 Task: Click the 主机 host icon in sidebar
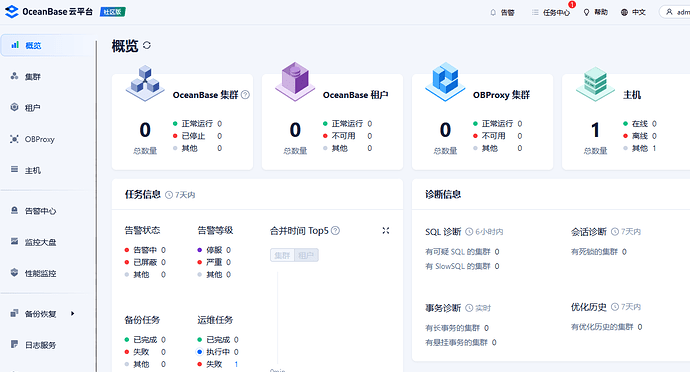point(15,169)
